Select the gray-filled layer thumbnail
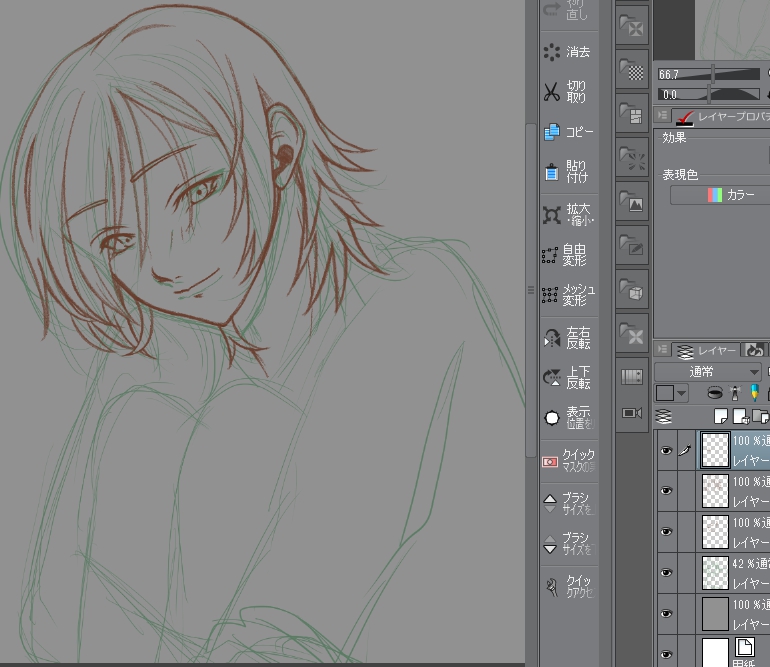This screenshot has width=770, height=667. pos(715,613)
